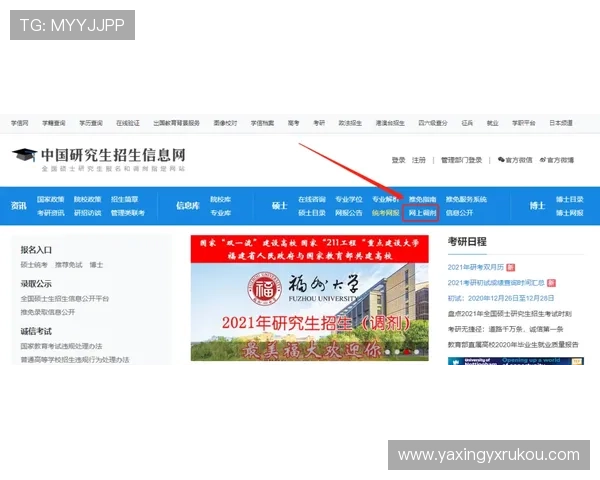This screenshot has height=480, width=600.
Task: Click the graduation cap site logo
Action: [24, 155]
